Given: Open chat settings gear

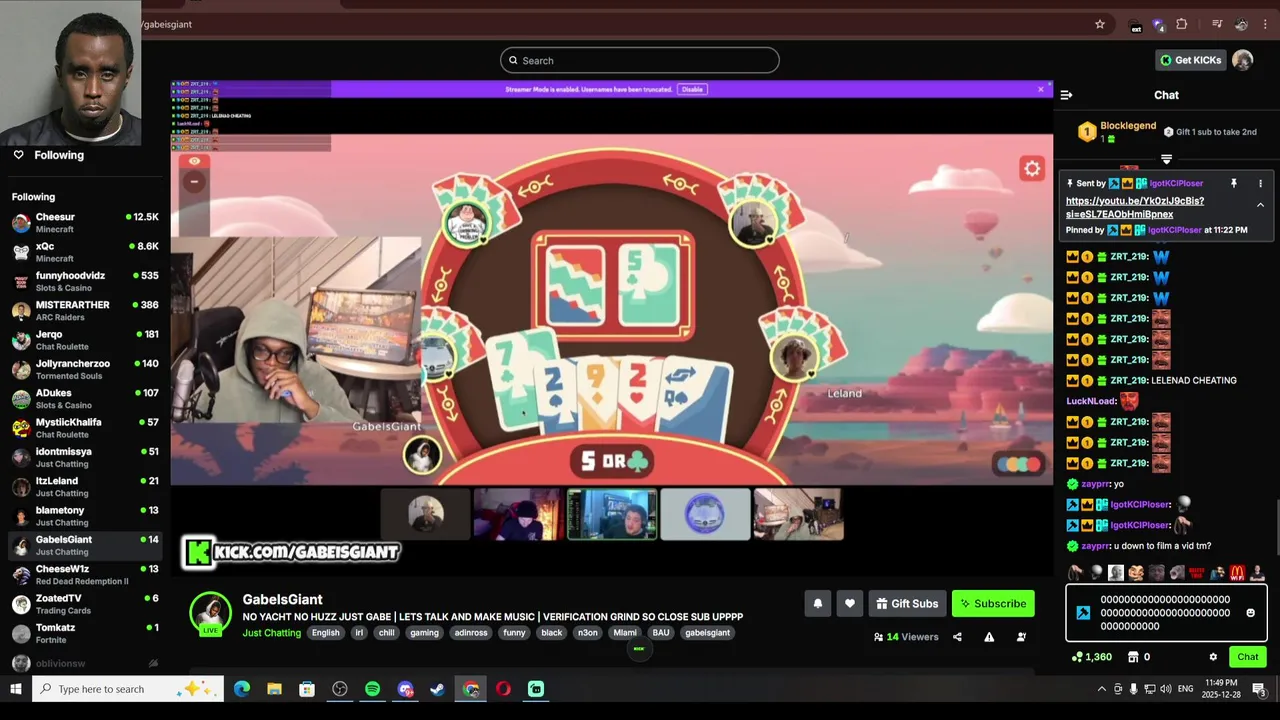Looking at the screenshot, I should click(x=1213, y=657).
